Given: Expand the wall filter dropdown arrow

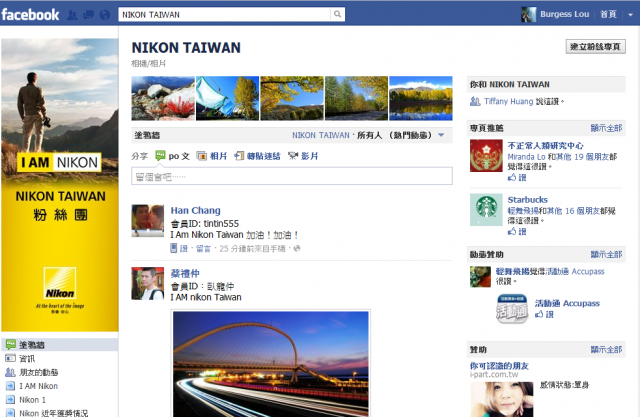Looking at the screenshot, I should click(441, 135).
